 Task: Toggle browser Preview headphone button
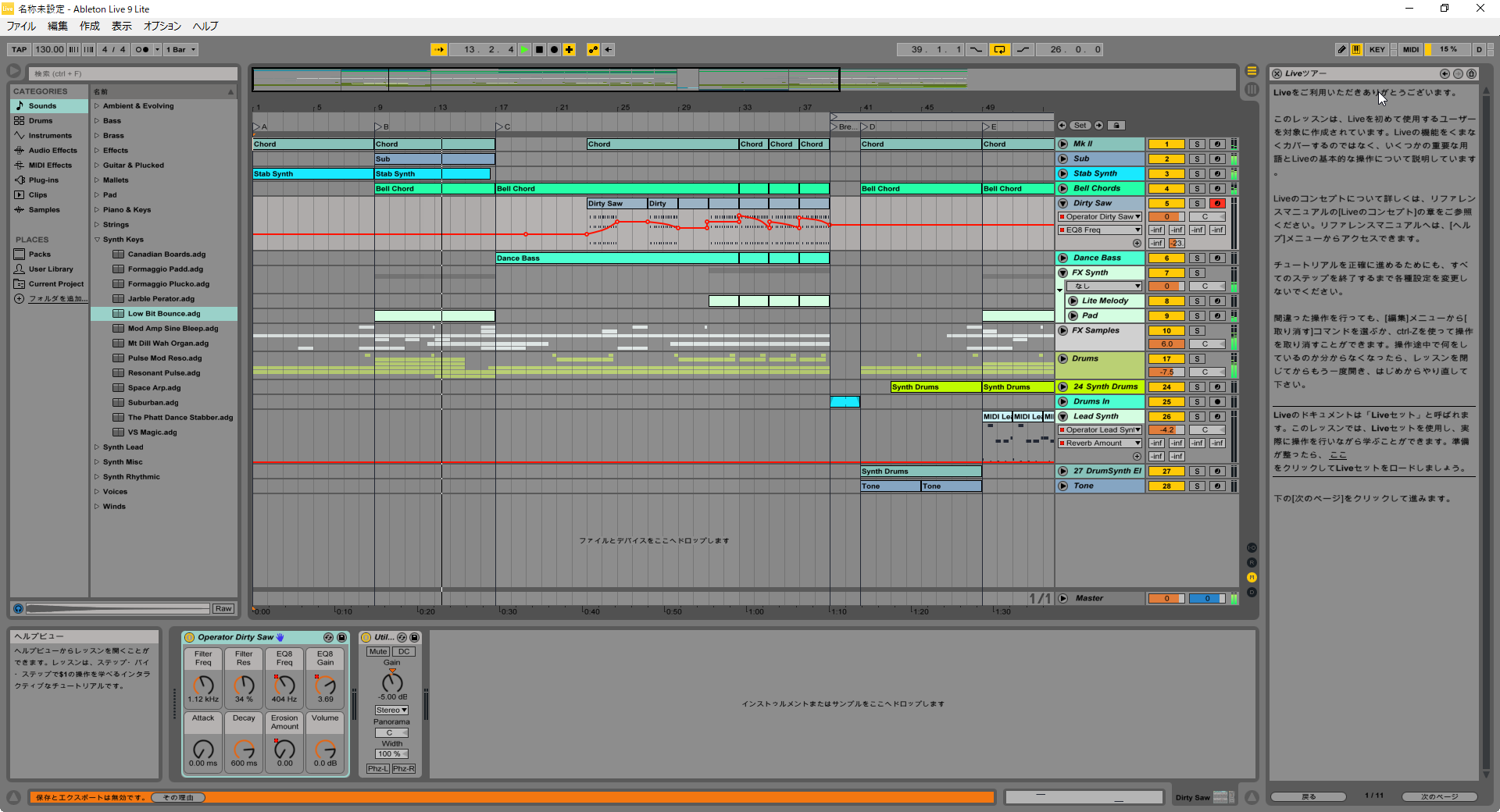point(18,608)
